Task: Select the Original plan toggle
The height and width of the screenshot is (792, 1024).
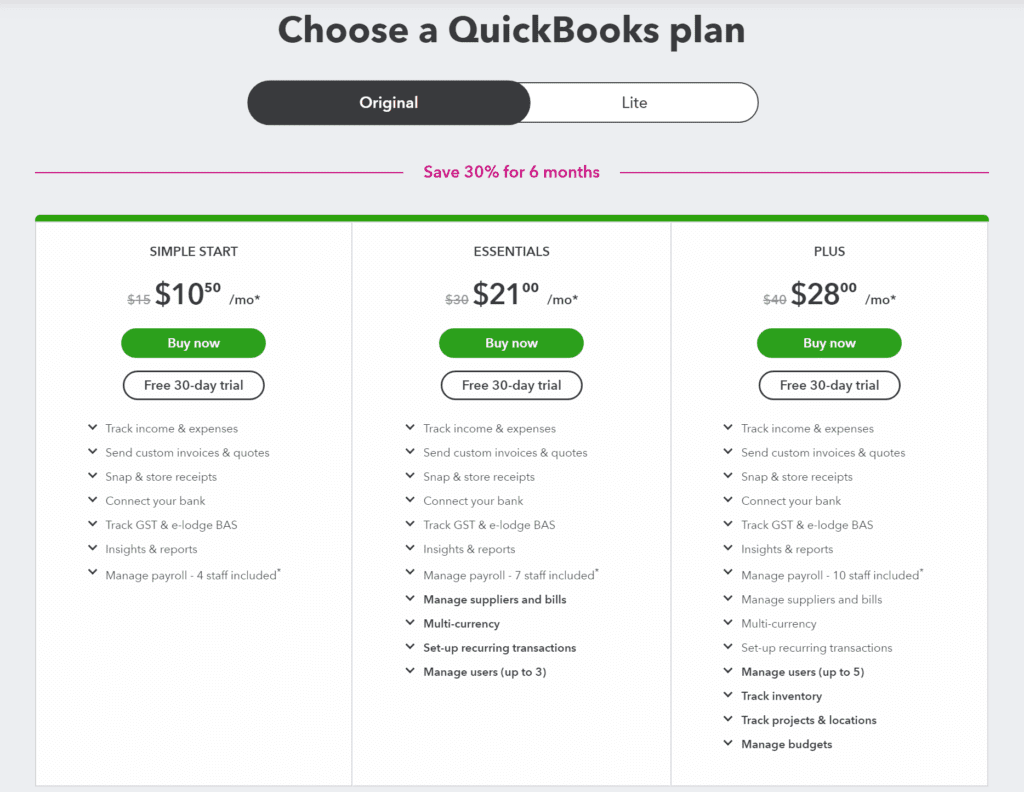Action: (389, 103)
